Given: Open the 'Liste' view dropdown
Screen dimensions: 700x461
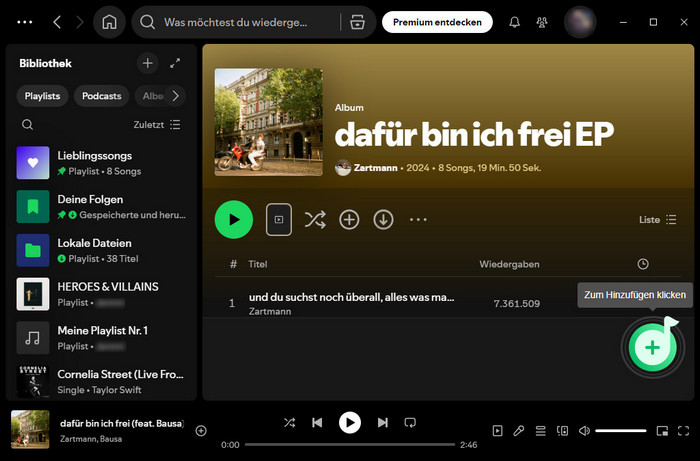Looking at the screenshot, I should [658, 220].
